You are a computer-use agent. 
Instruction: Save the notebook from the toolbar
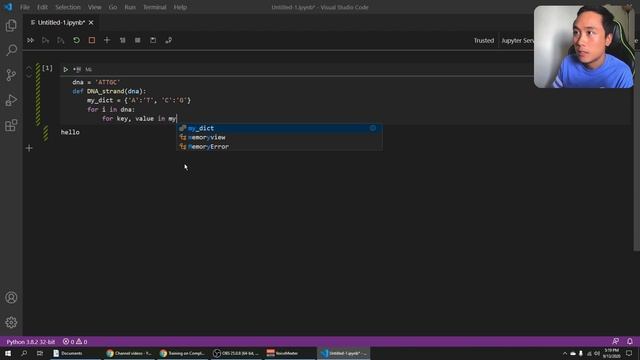[153, 40]
